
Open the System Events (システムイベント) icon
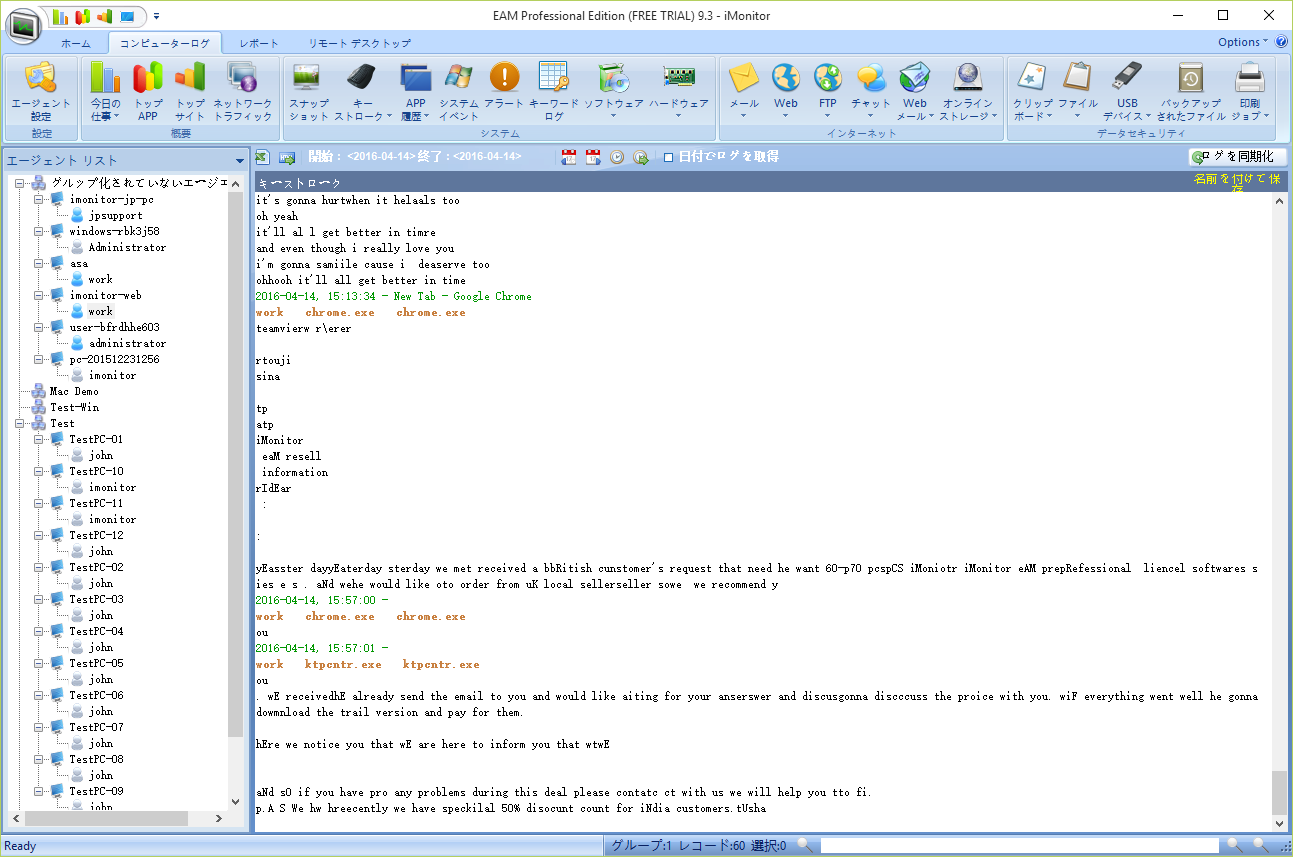coord(459,89)
